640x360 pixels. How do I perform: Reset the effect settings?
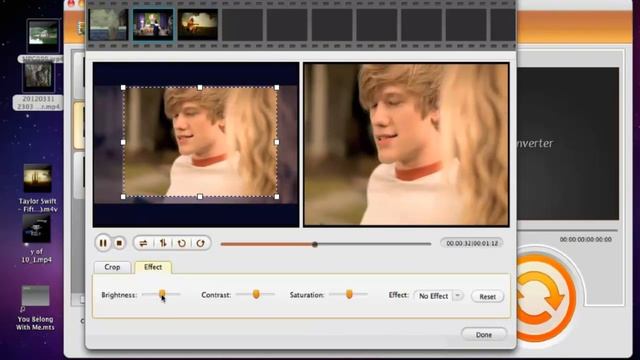487,297
